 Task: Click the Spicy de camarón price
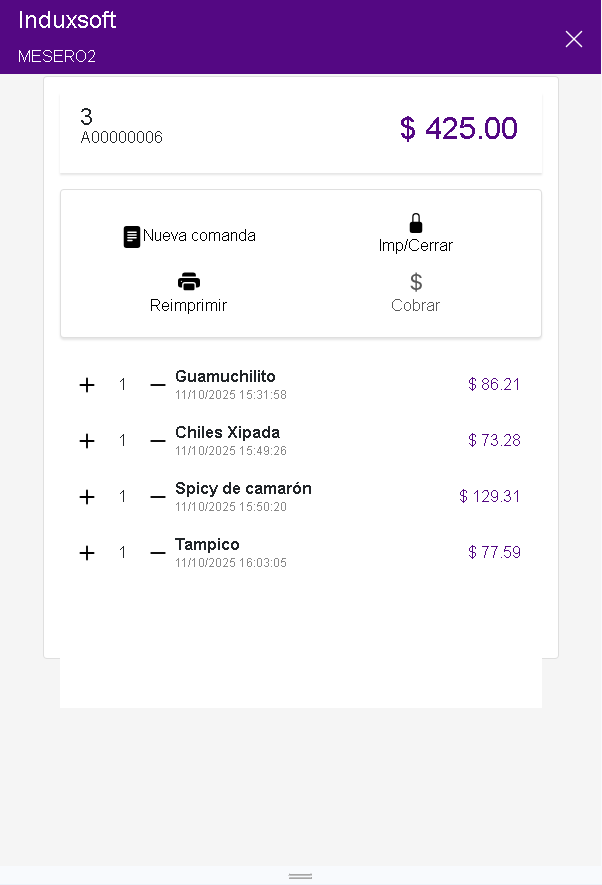[x=489, y=497]
